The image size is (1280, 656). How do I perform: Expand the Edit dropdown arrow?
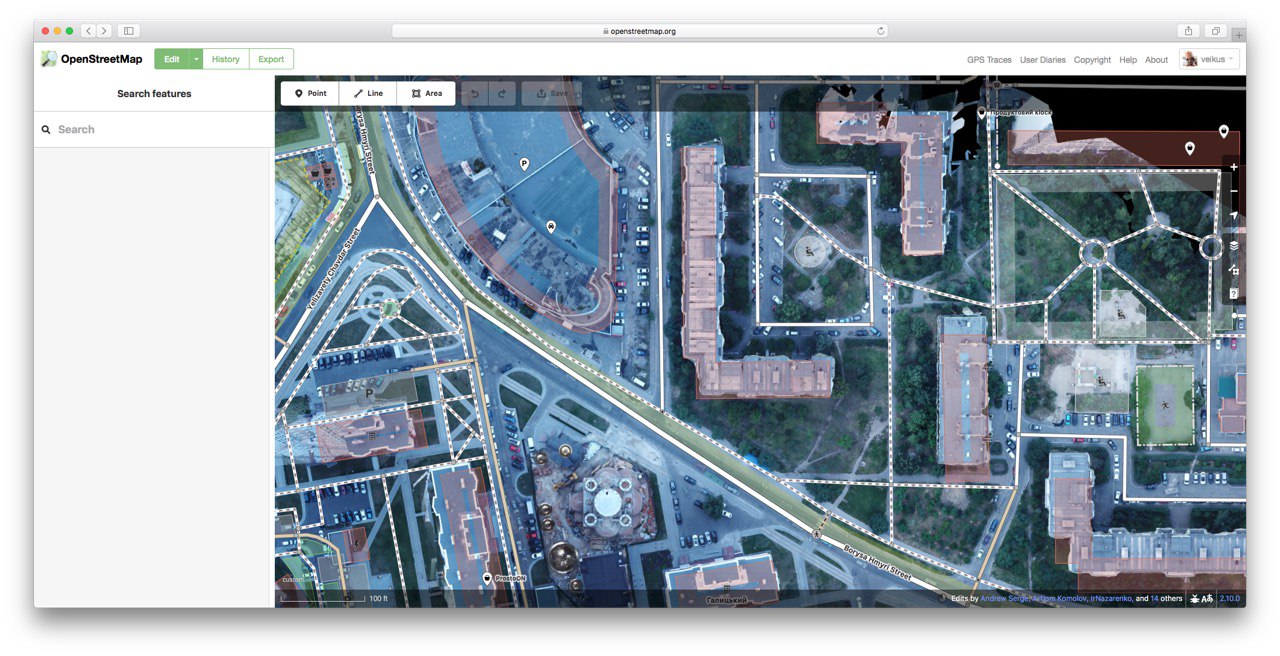coord(196,59)
